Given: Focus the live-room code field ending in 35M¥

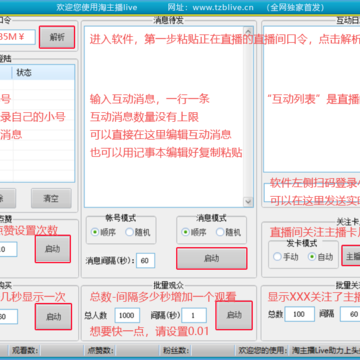Looking at the screenshot, I should point(17,37).
